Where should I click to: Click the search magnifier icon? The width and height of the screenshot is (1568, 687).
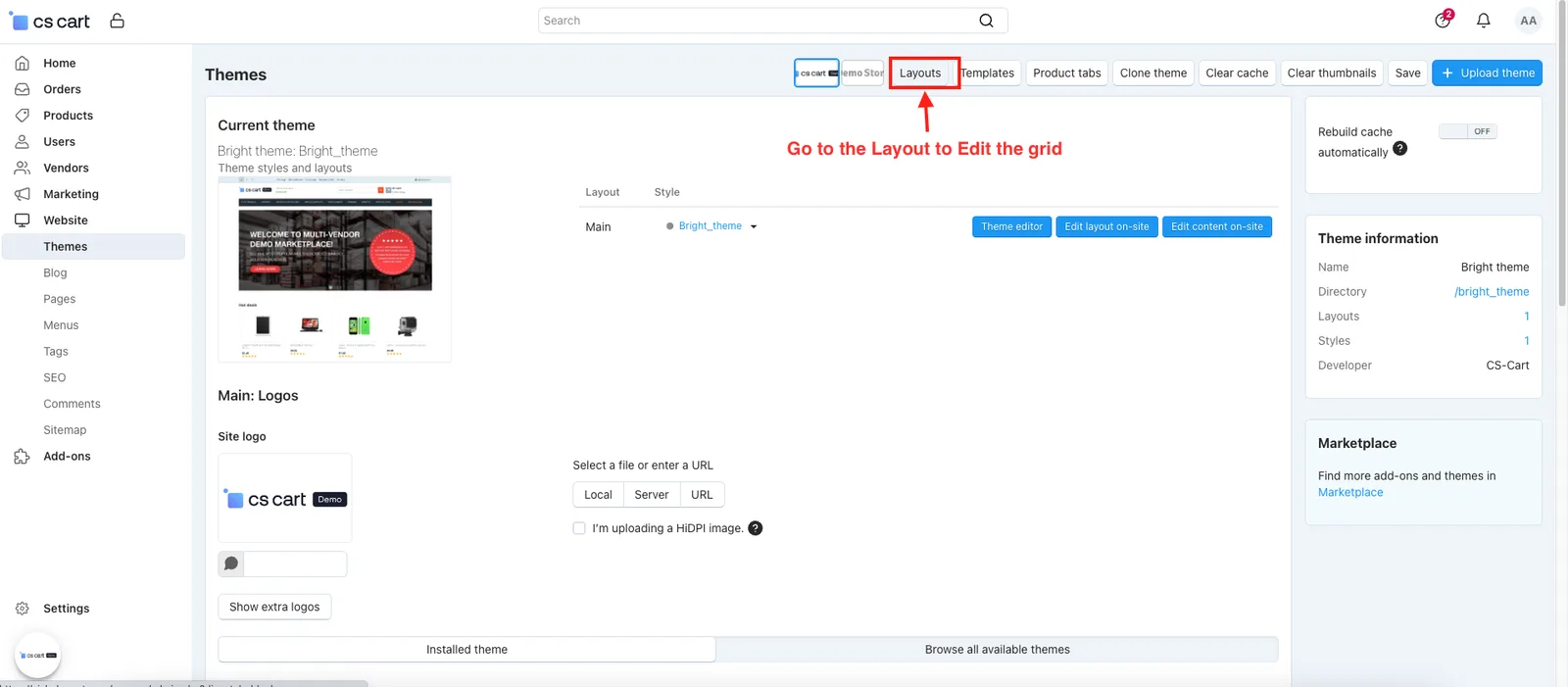(986, 21)
